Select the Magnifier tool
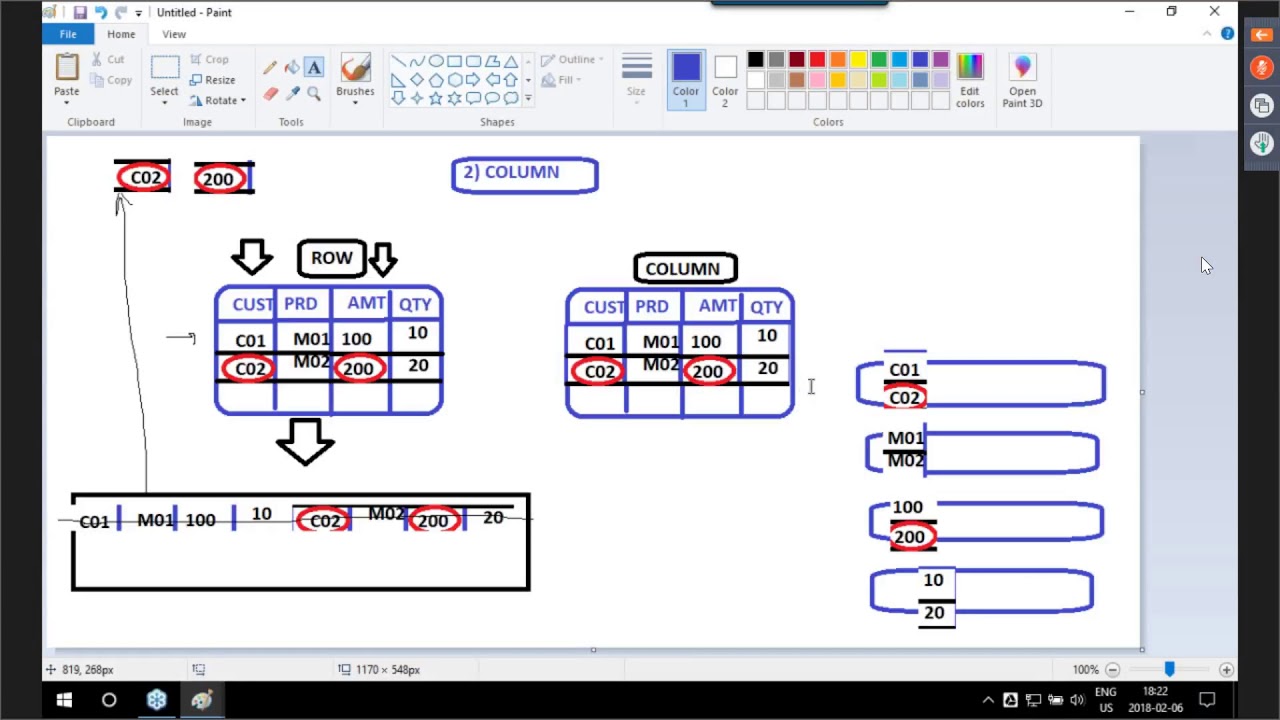This screenshot has width=1280, height=720. 314,93
